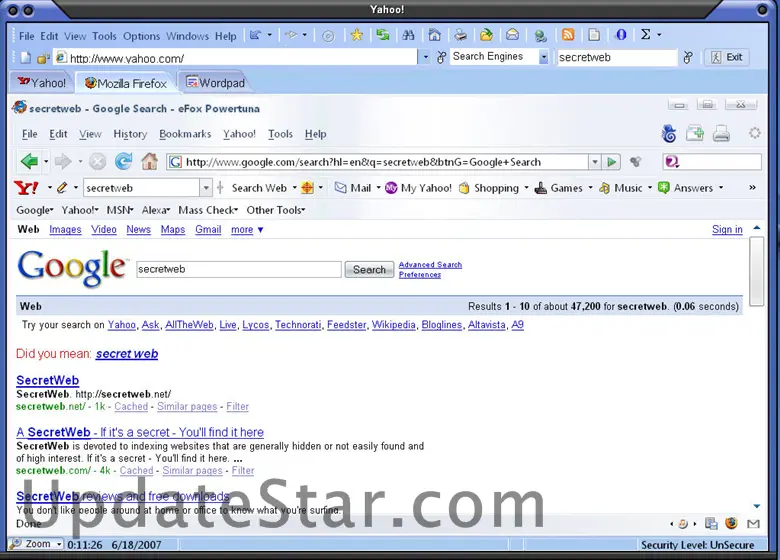The width and height of the screenshot is (780, 560).
Task: Click the Exit button
Action: 727,57
